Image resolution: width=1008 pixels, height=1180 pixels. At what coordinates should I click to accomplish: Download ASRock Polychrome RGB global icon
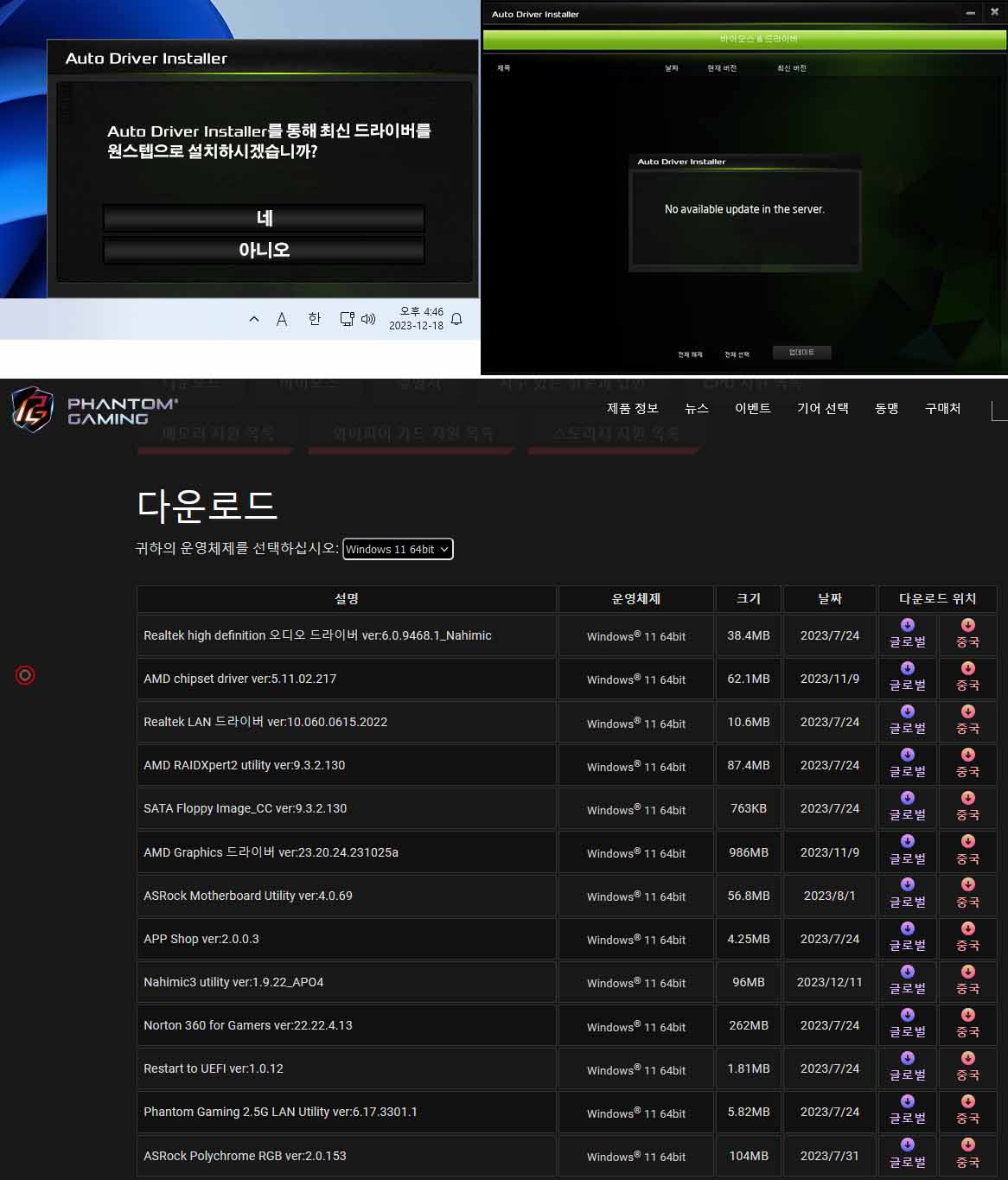pos(908,1145)
